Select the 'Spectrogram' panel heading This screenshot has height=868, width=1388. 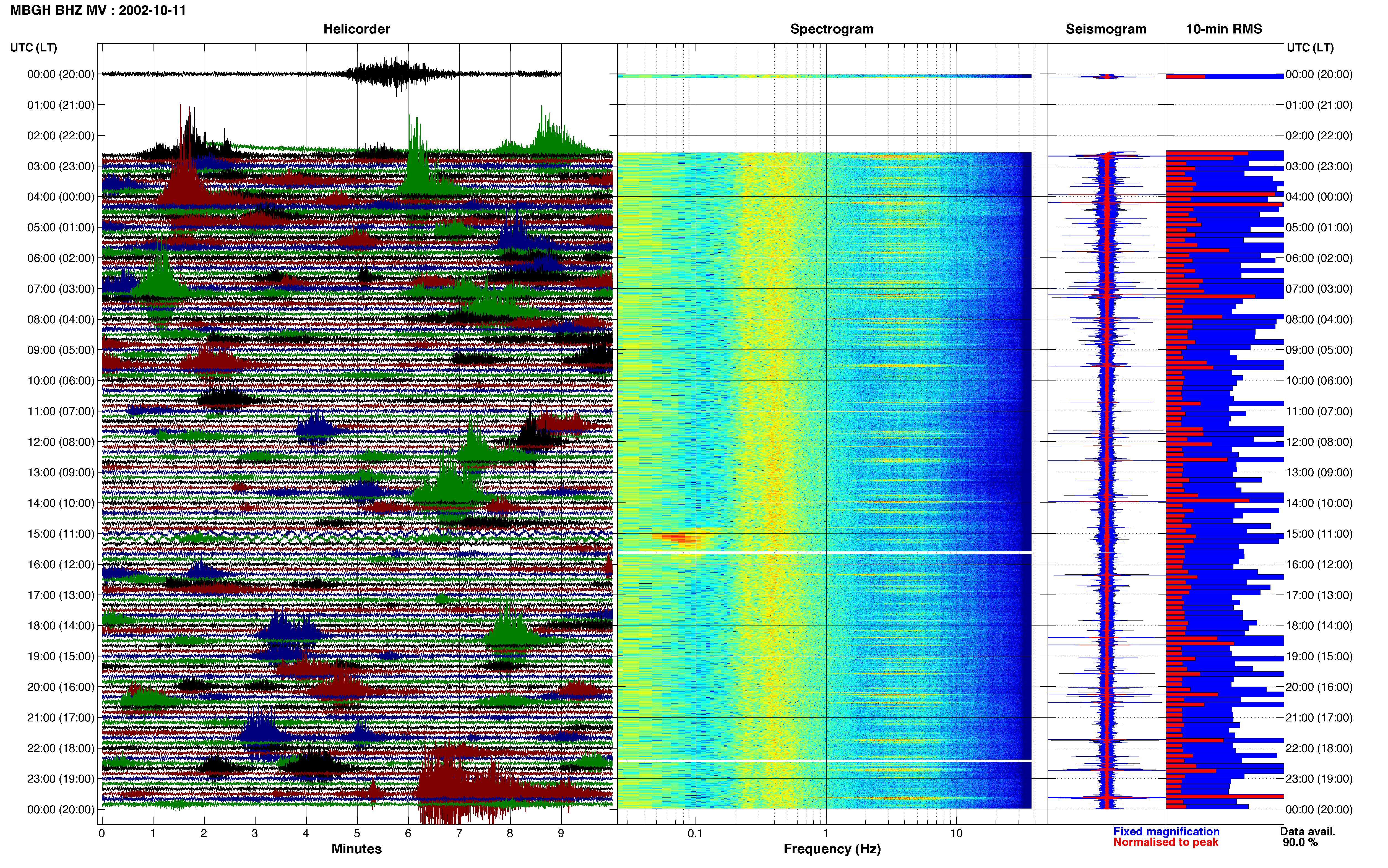(x=832, y=29)
